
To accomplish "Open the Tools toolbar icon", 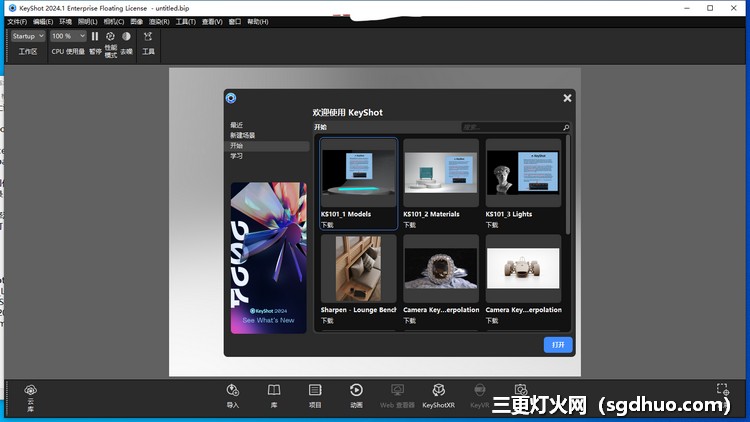I will (148, 36).
